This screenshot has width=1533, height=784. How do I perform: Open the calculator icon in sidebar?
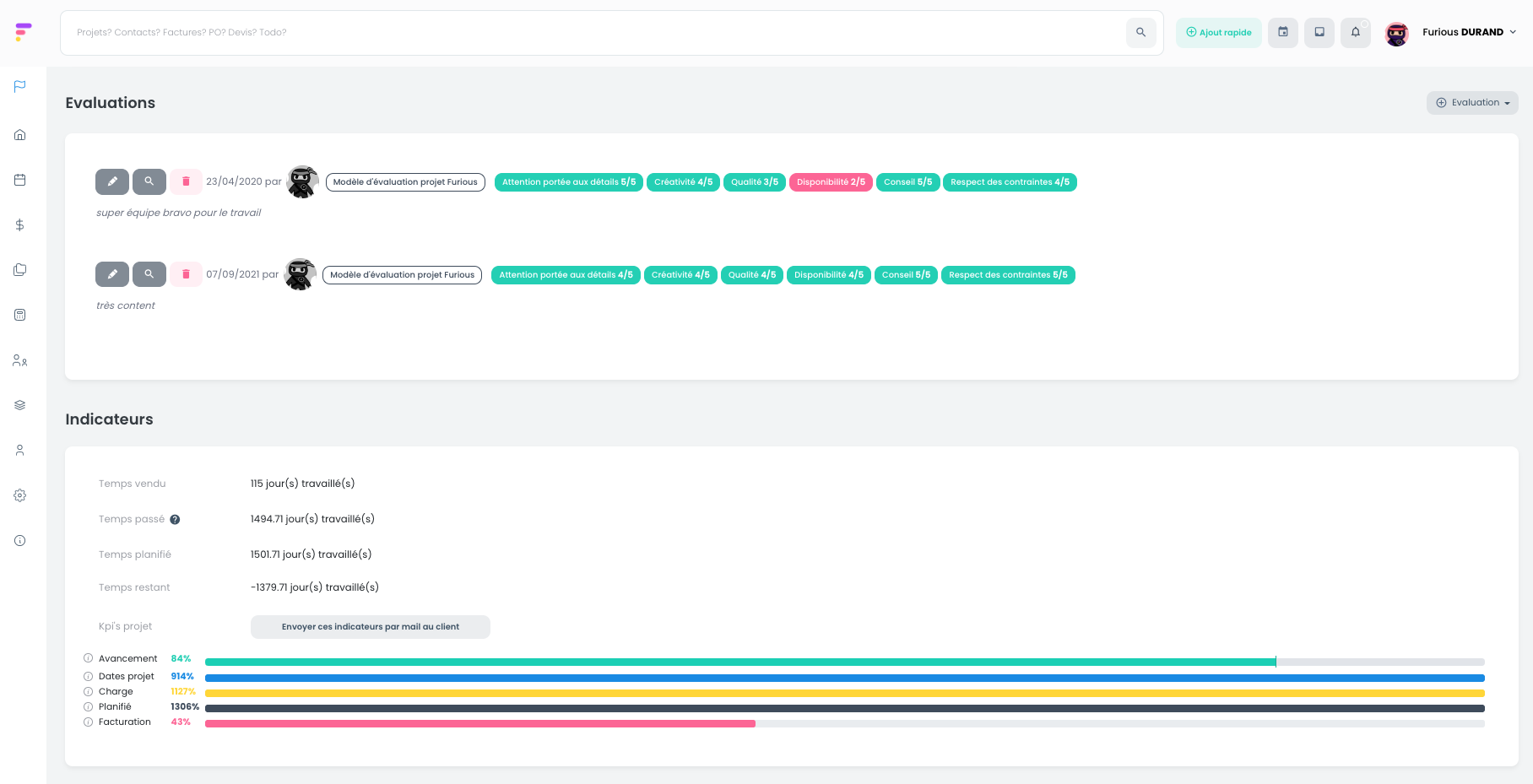20,315
